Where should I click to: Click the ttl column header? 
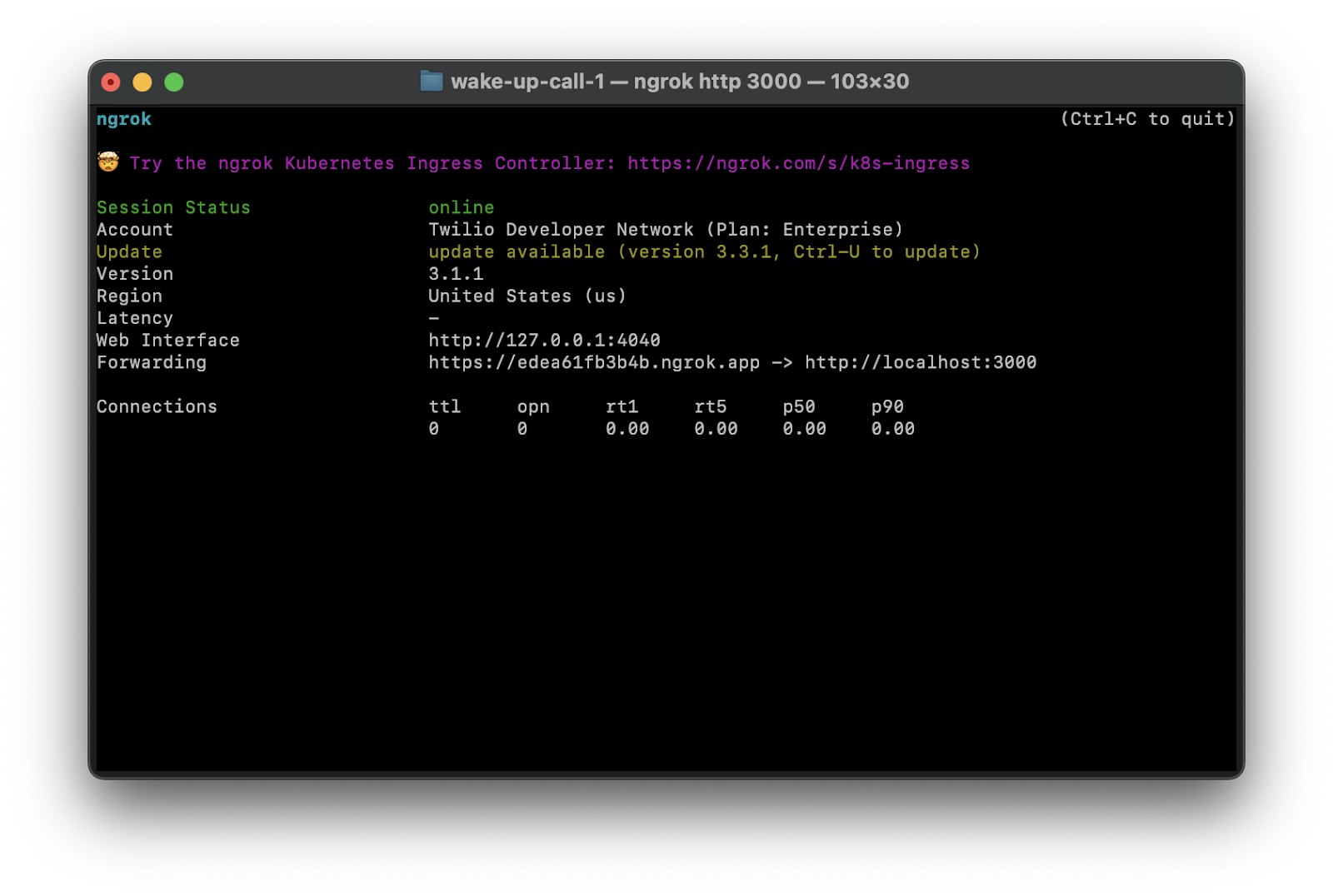[x=445, y=406]
